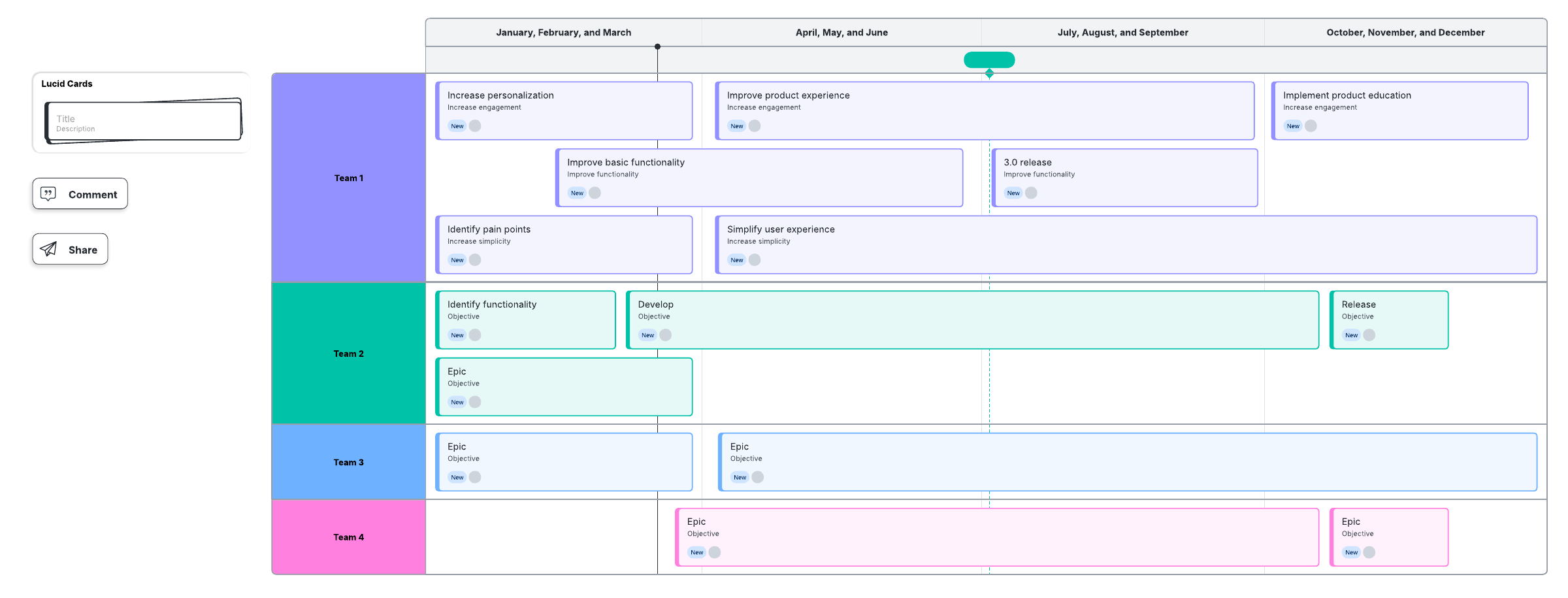Viewport: 1568px width, 598px height.
Task: Click New badge on Identify pain points card
Action: pyautogui.click(x=457, y=260)
